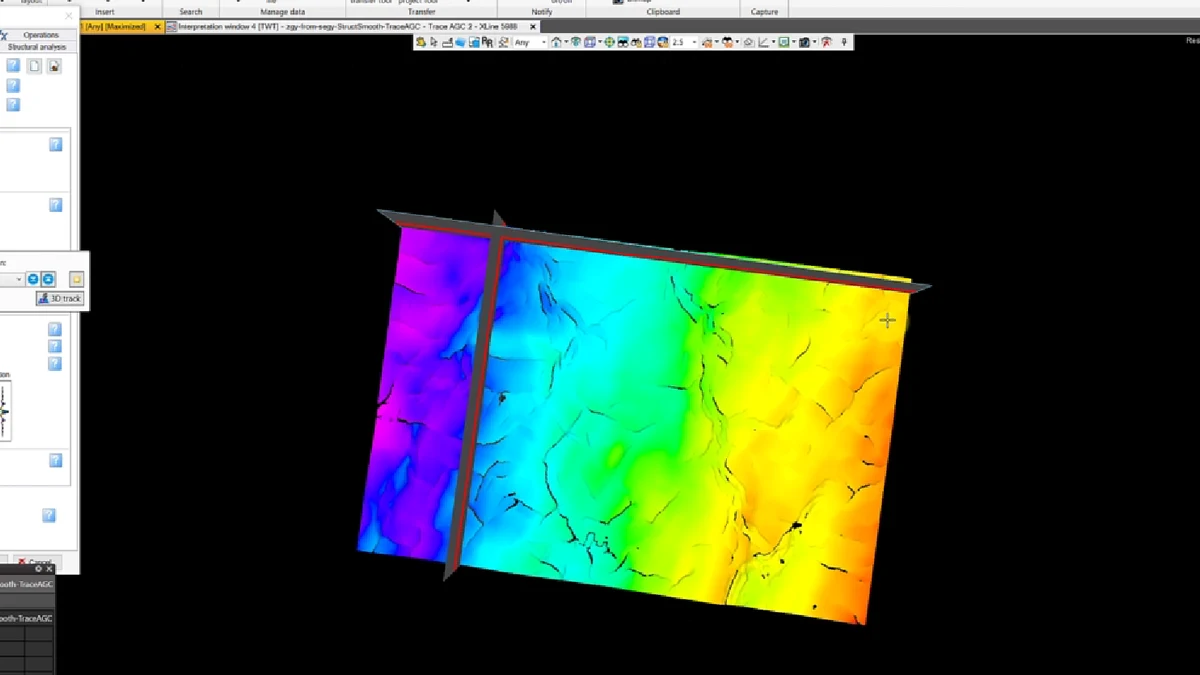
Task: Click the new blank document icon in dialog
Action: [x=34, y=66]
